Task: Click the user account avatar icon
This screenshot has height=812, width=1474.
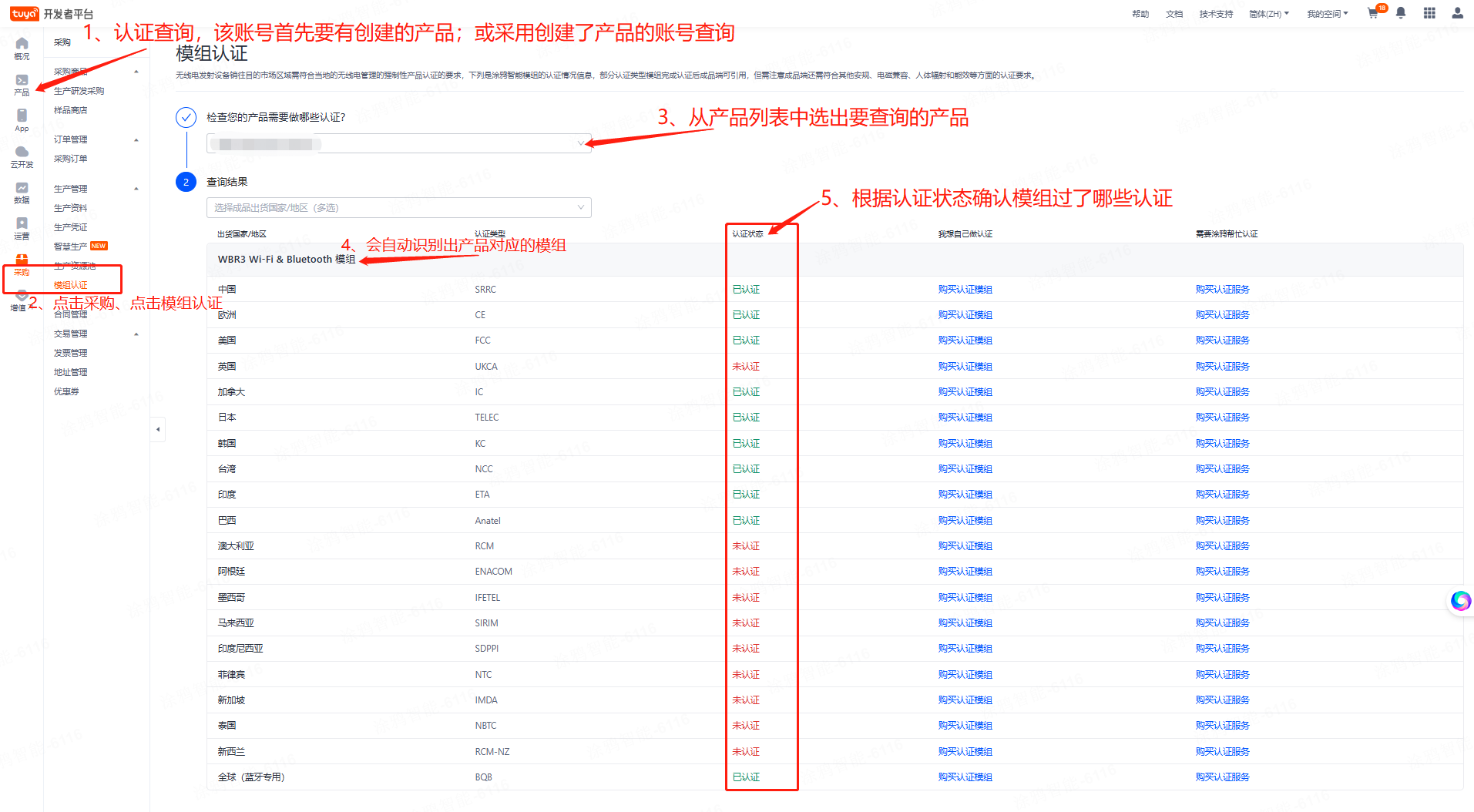Action: point(1457,13)
